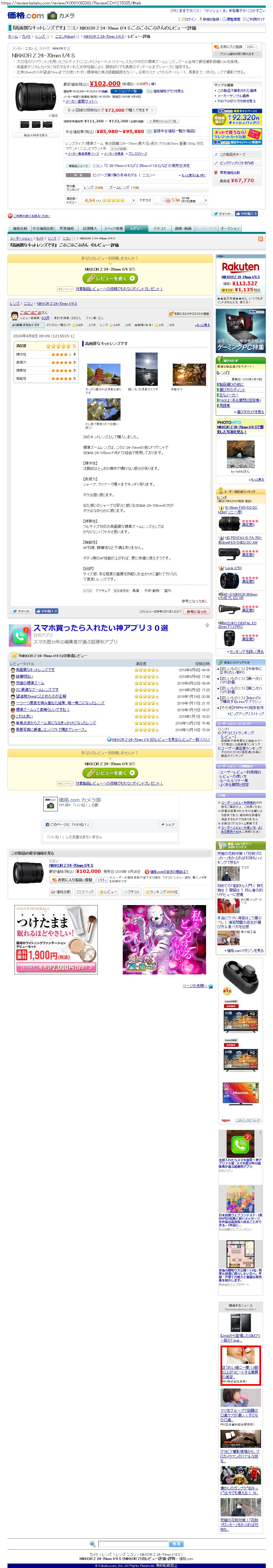Click lower レビューを書く green button
The height and width of the screenshot is (1568, 273).
click(110, 773)
